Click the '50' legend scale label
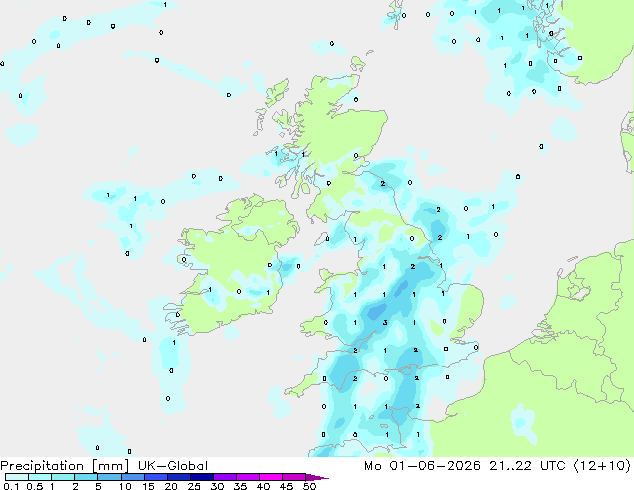 [x=309, y=486]
